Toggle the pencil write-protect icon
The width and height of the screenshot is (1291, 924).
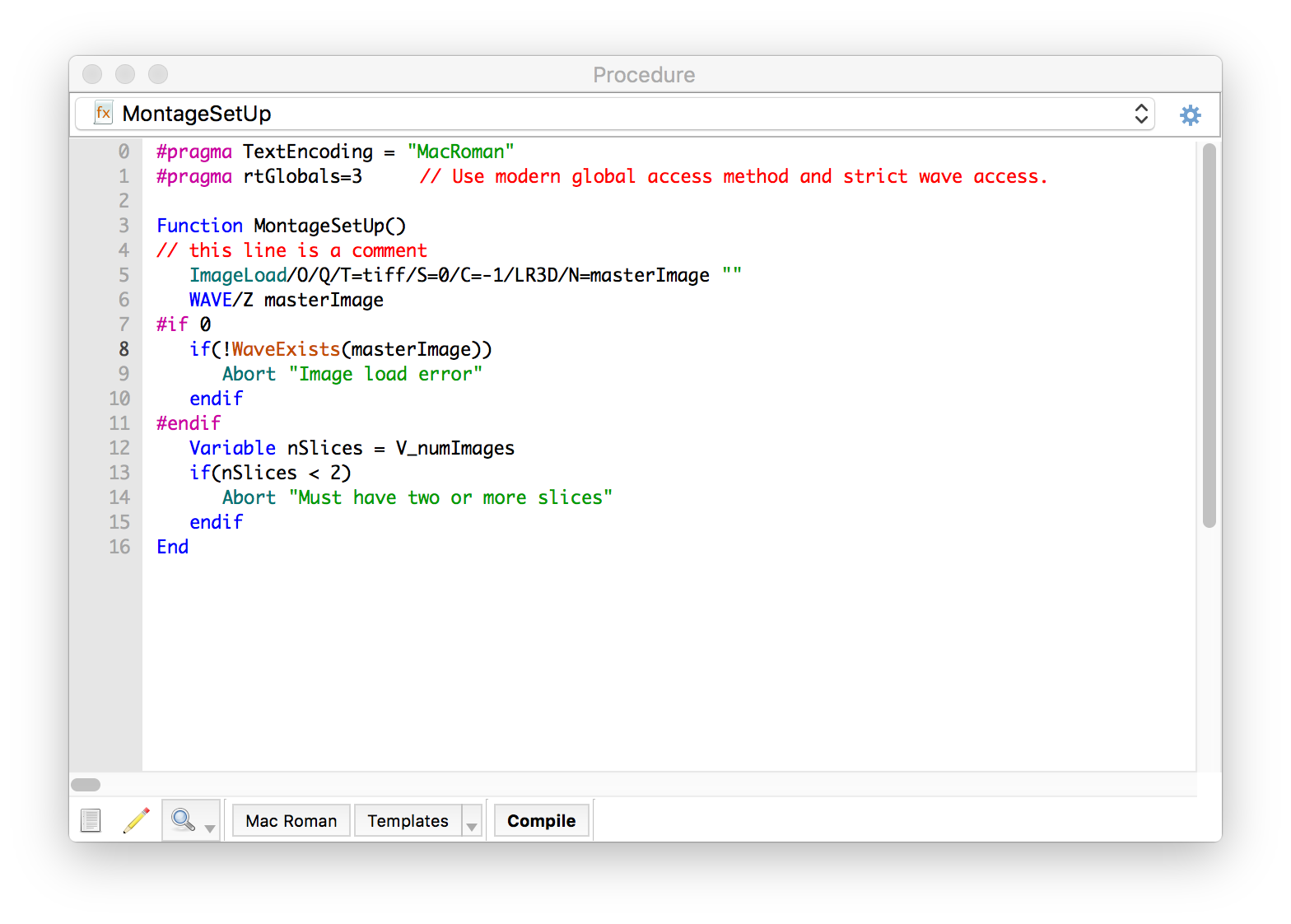pos(137,820)
